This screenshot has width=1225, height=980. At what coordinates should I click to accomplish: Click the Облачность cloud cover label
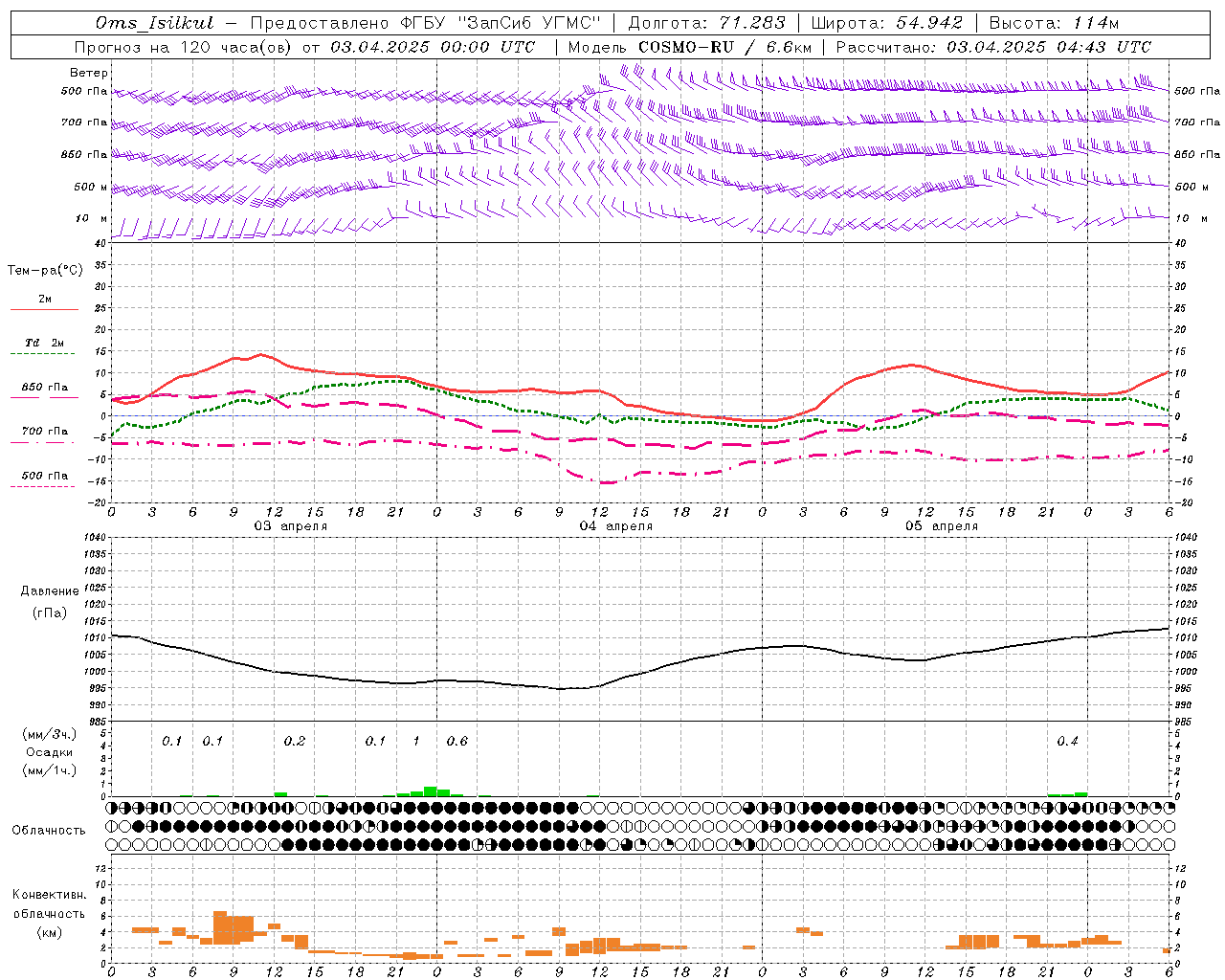coord(49,831)
